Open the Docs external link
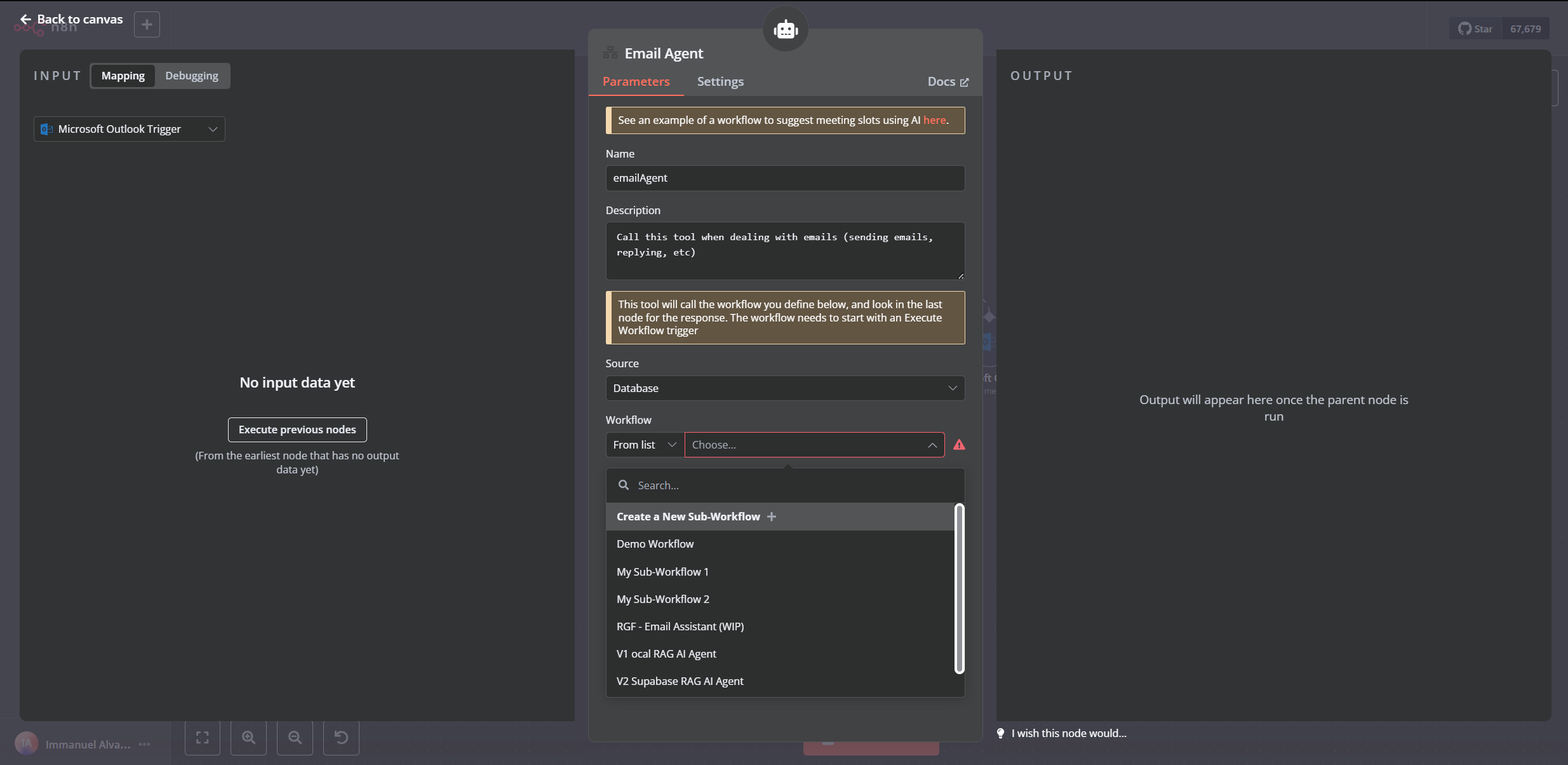This screenshot has height=765, width=1568. 948,81
